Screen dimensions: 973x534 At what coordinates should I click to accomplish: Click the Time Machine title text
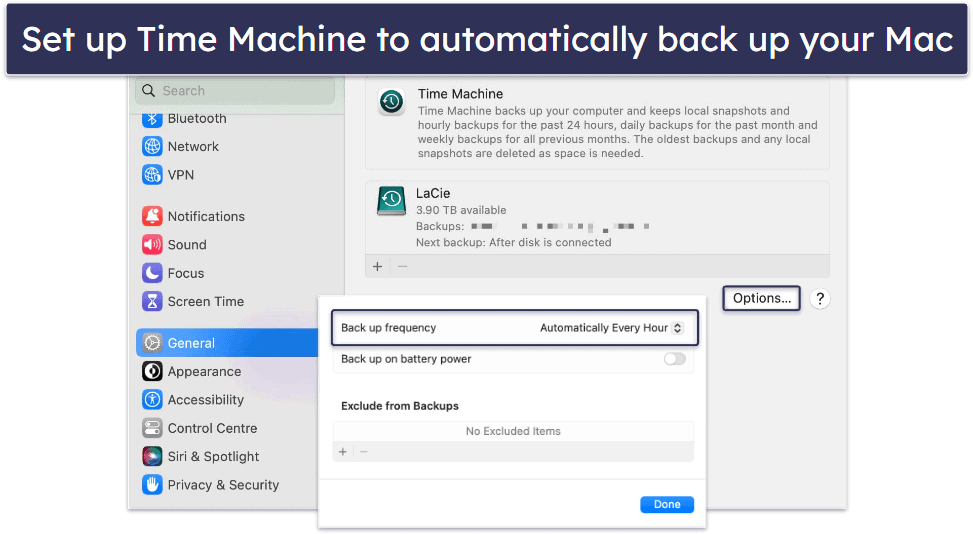coord(460,94)
